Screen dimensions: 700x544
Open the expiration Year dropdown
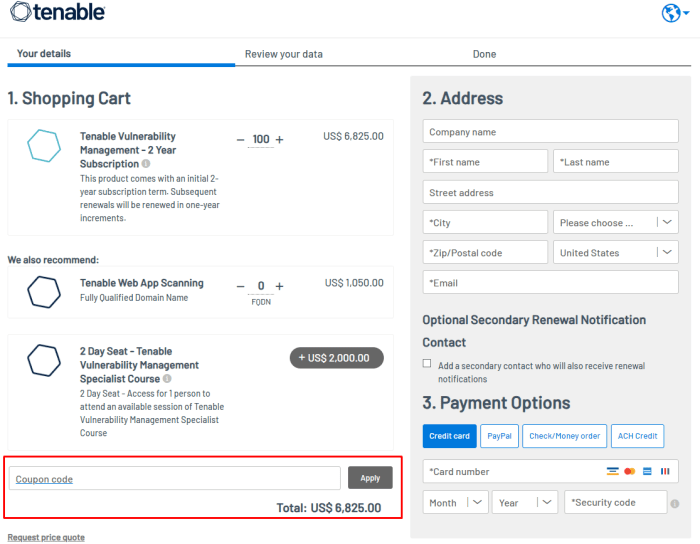coord(525,502)
